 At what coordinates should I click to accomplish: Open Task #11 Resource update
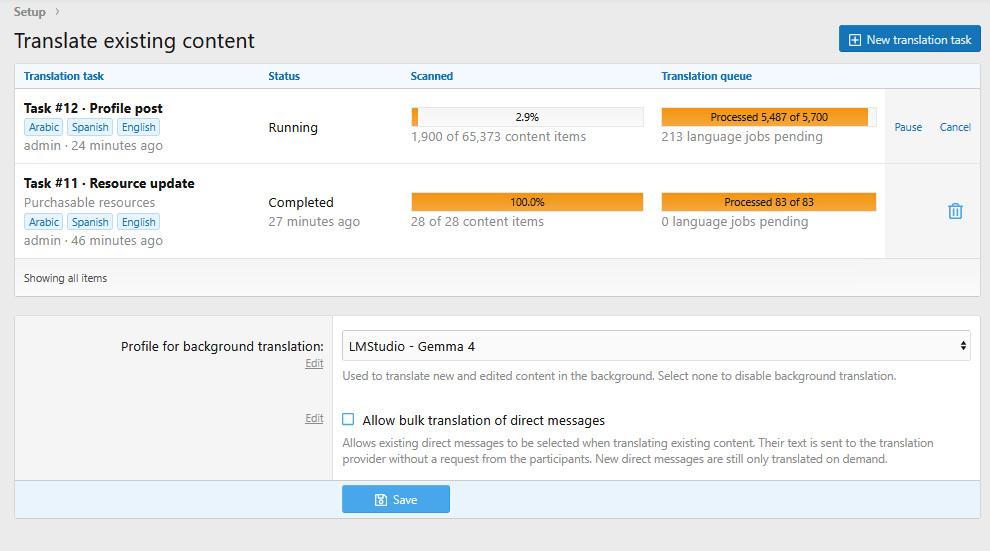click(109, 183)
